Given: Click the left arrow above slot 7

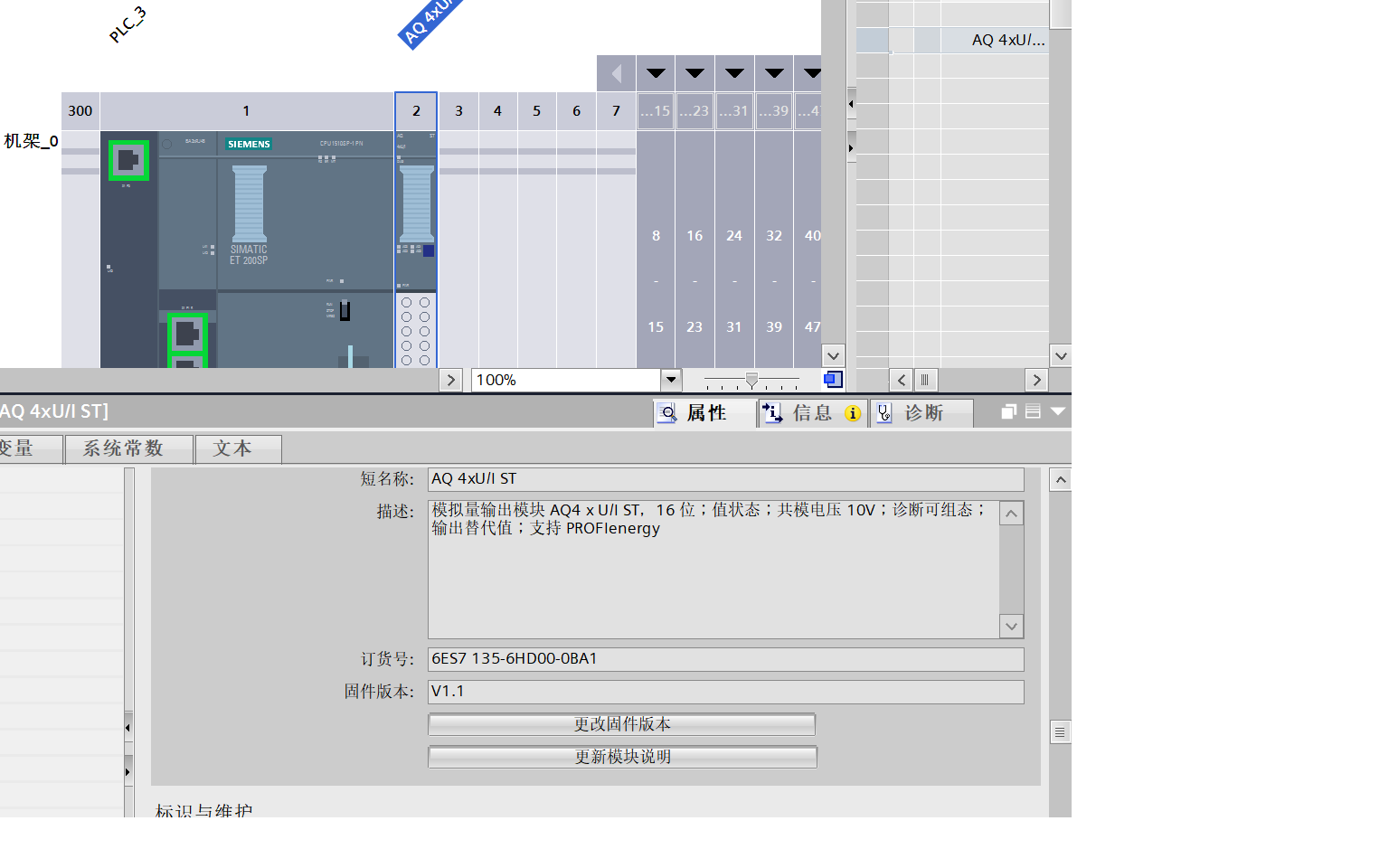Looking at the screenshot, I should [617, 73].
